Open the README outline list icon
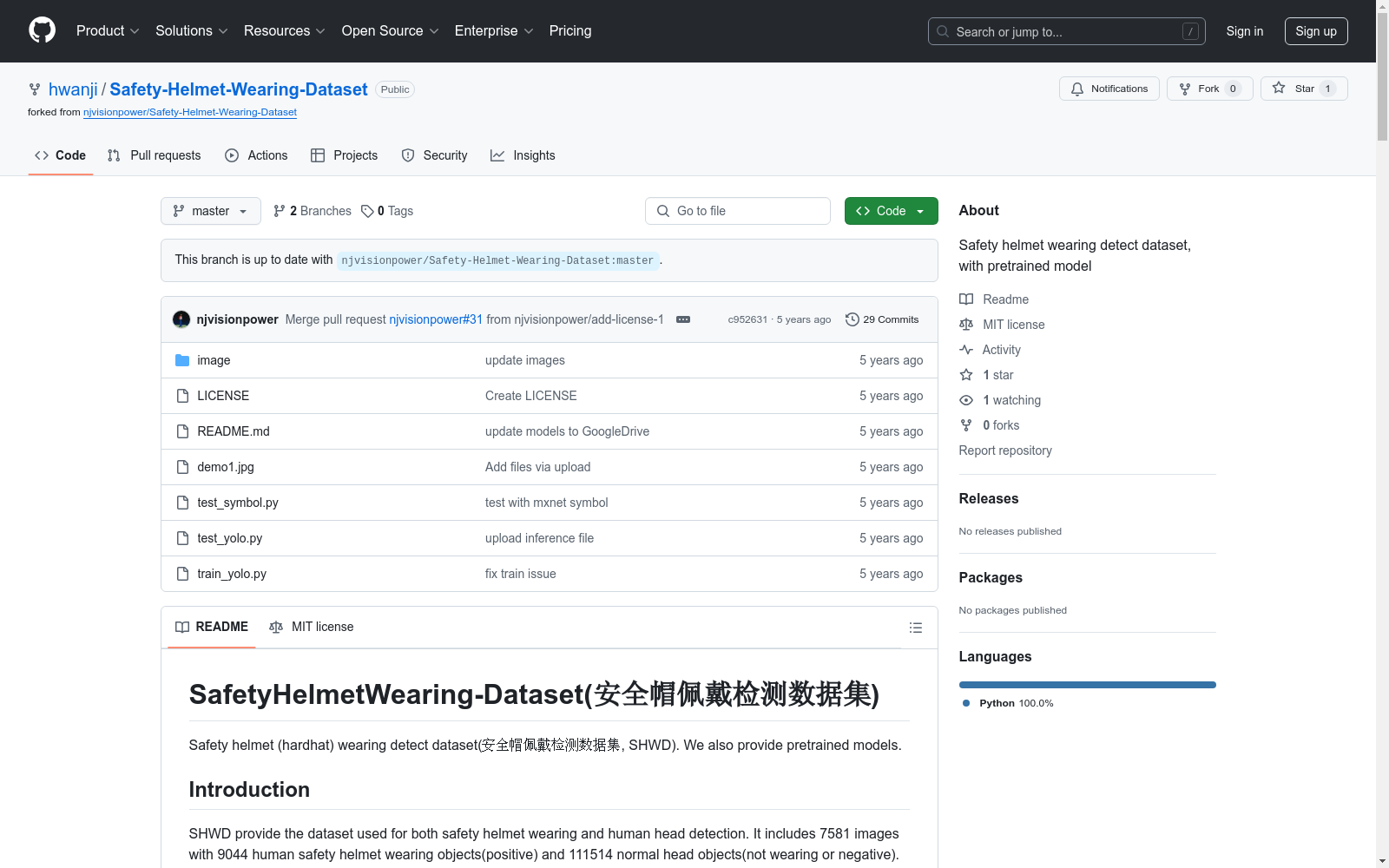 coord(915,628)
